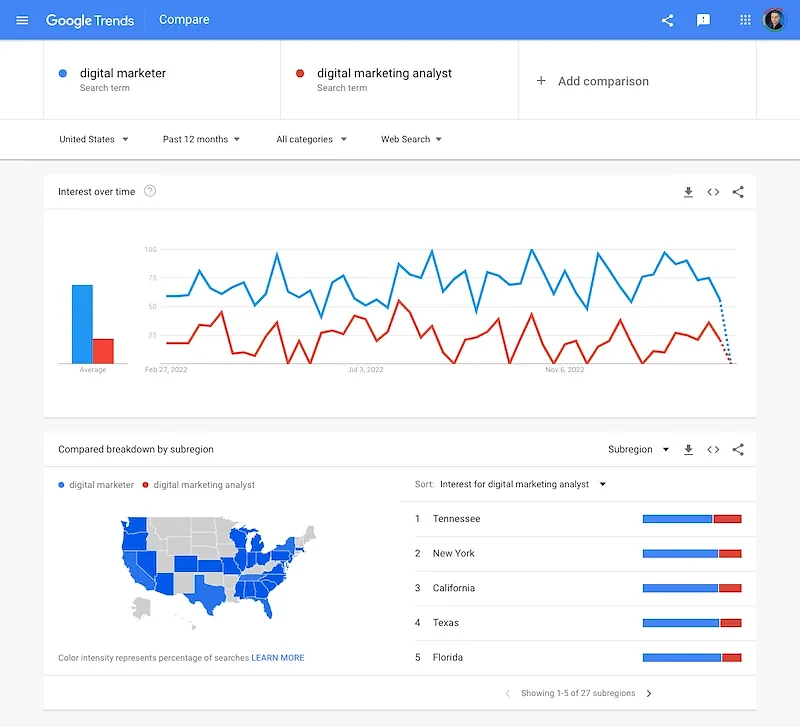The image size is (800, 727).
Task: Click digital marketer map legend item
Action: coord(96,485)
